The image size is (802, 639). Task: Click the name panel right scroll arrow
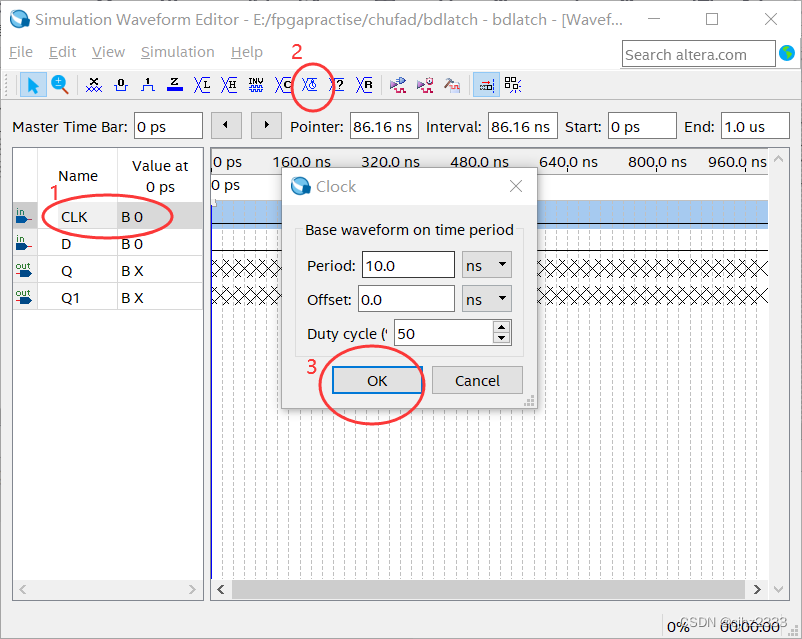pos(192,589)
